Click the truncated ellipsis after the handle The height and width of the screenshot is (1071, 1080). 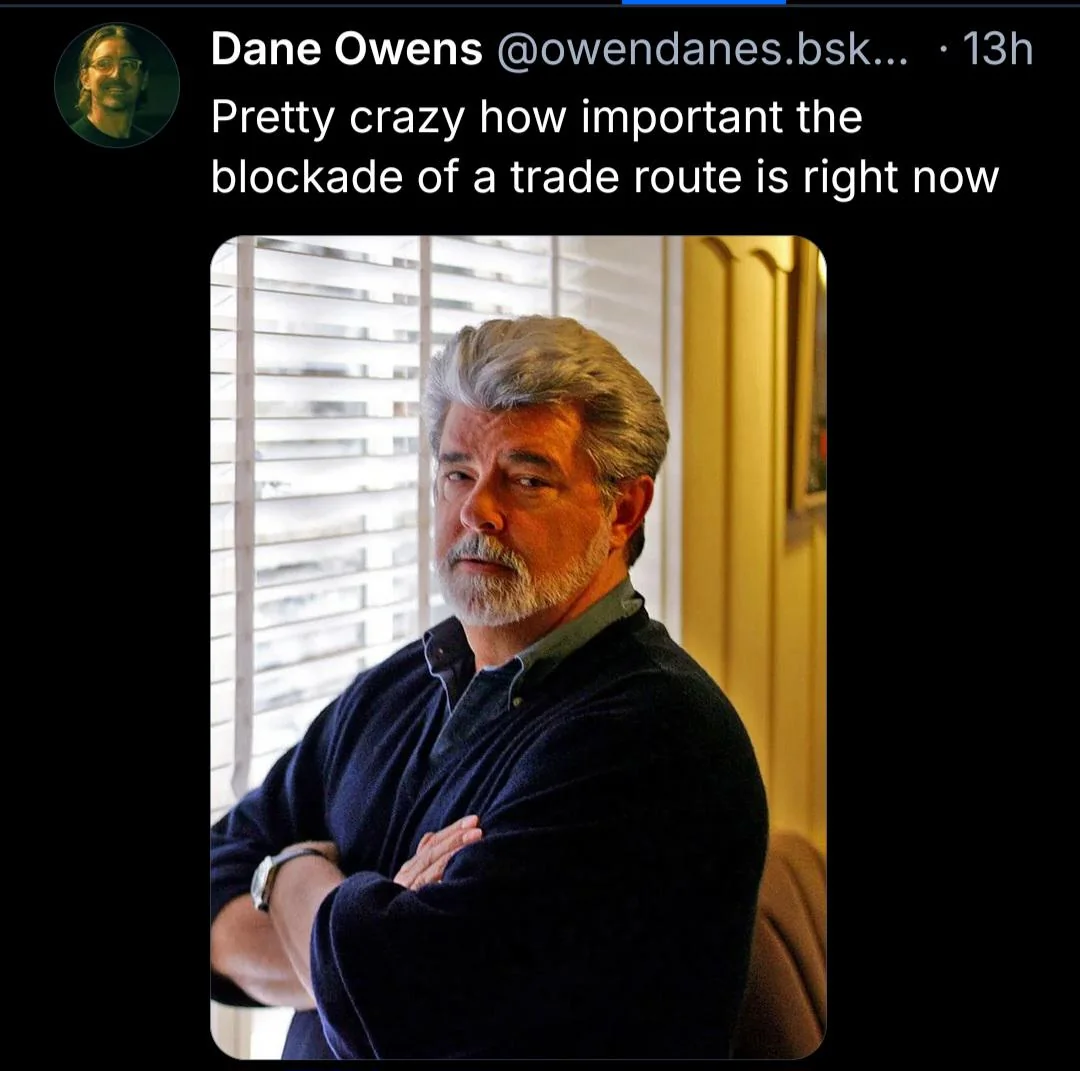891,50
